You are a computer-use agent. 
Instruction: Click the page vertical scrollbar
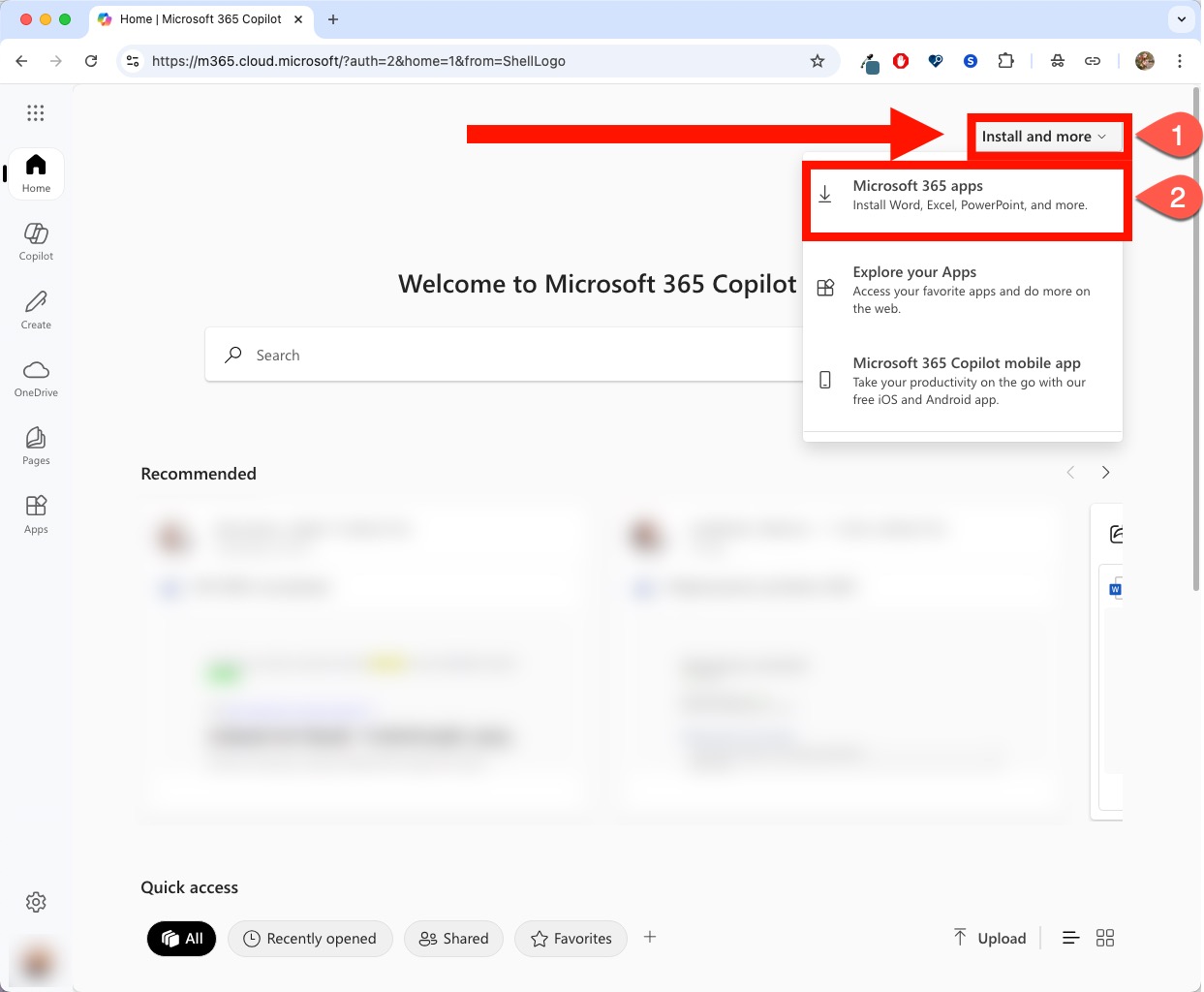pos(1194,339)
